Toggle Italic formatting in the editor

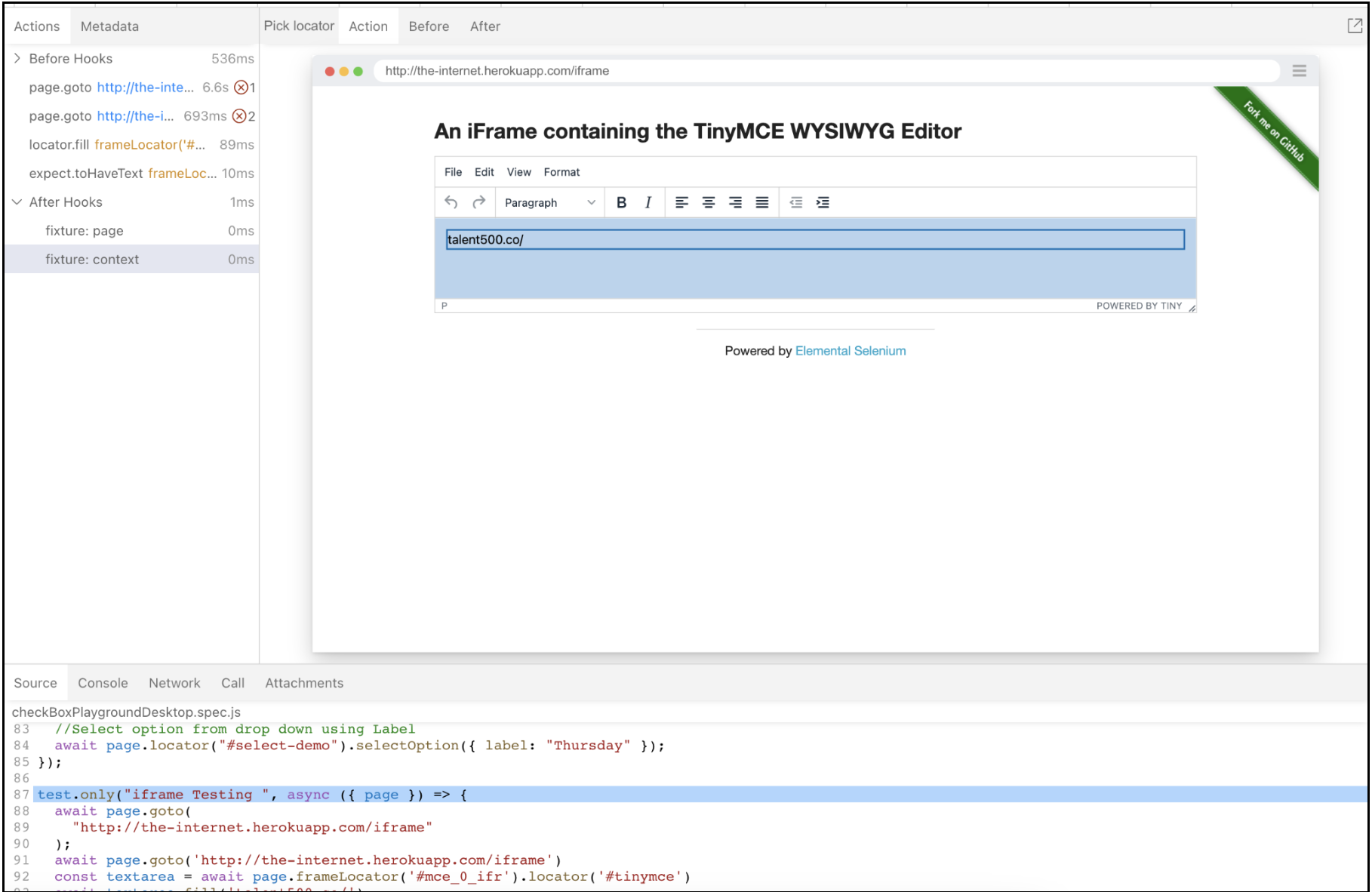(x=648, y=202)
